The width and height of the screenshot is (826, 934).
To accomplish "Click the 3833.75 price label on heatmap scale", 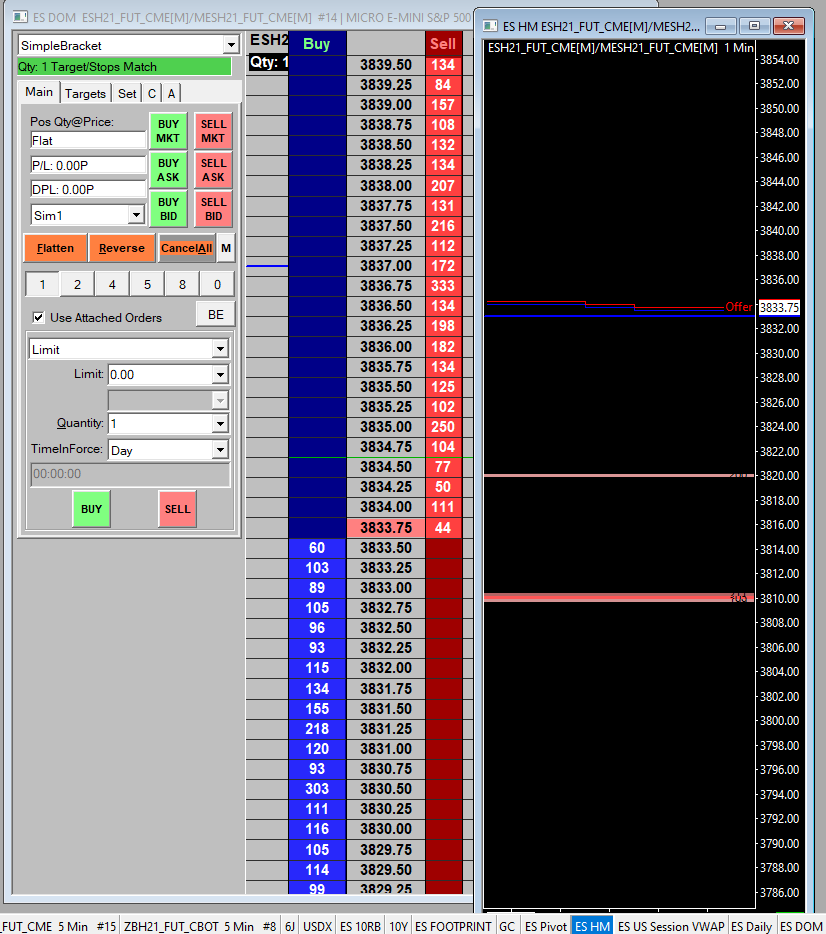I will 779,307.
